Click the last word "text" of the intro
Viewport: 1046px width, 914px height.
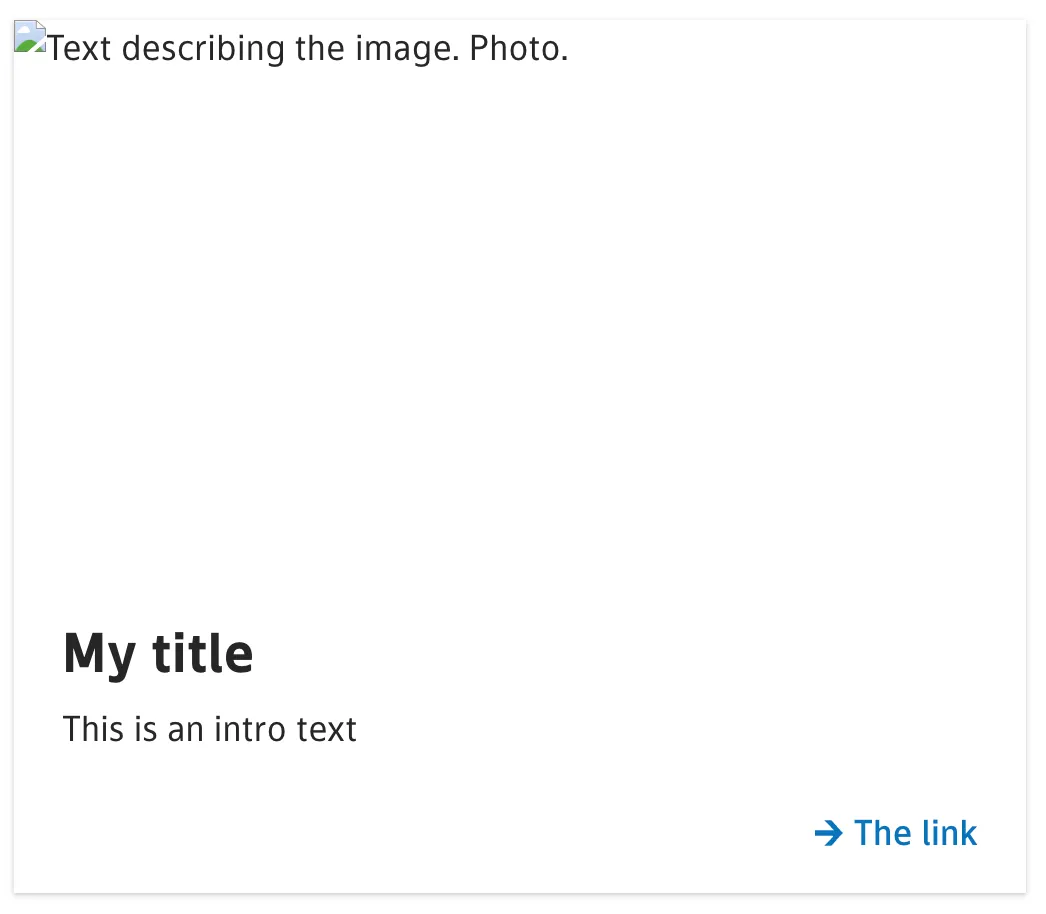[x=327, y=729]
